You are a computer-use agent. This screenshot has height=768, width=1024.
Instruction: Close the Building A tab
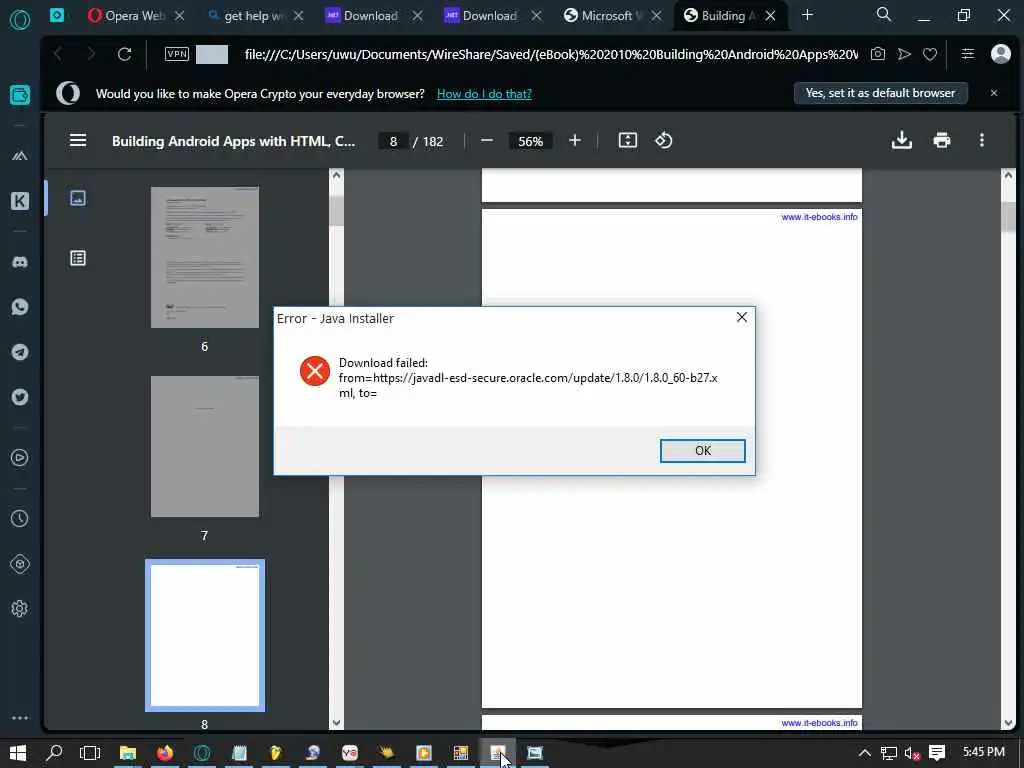pyautogui.click(x=771, y=16)
